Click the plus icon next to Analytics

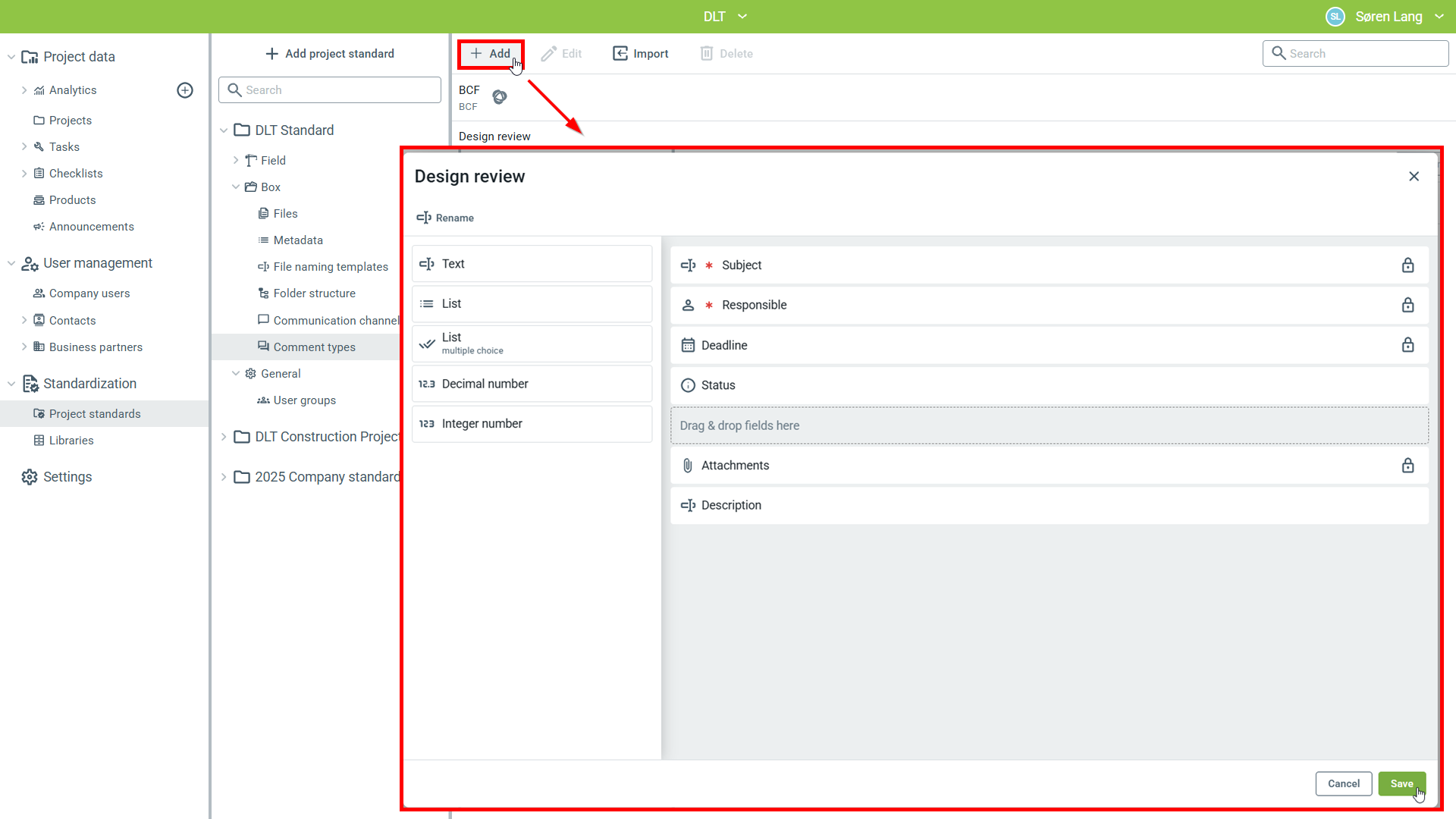[185, 90]
